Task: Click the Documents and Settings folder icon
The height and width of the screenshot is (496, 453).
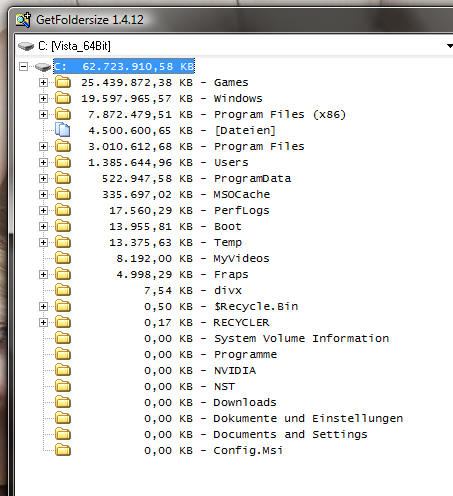Action: click(x=63, y=434)
